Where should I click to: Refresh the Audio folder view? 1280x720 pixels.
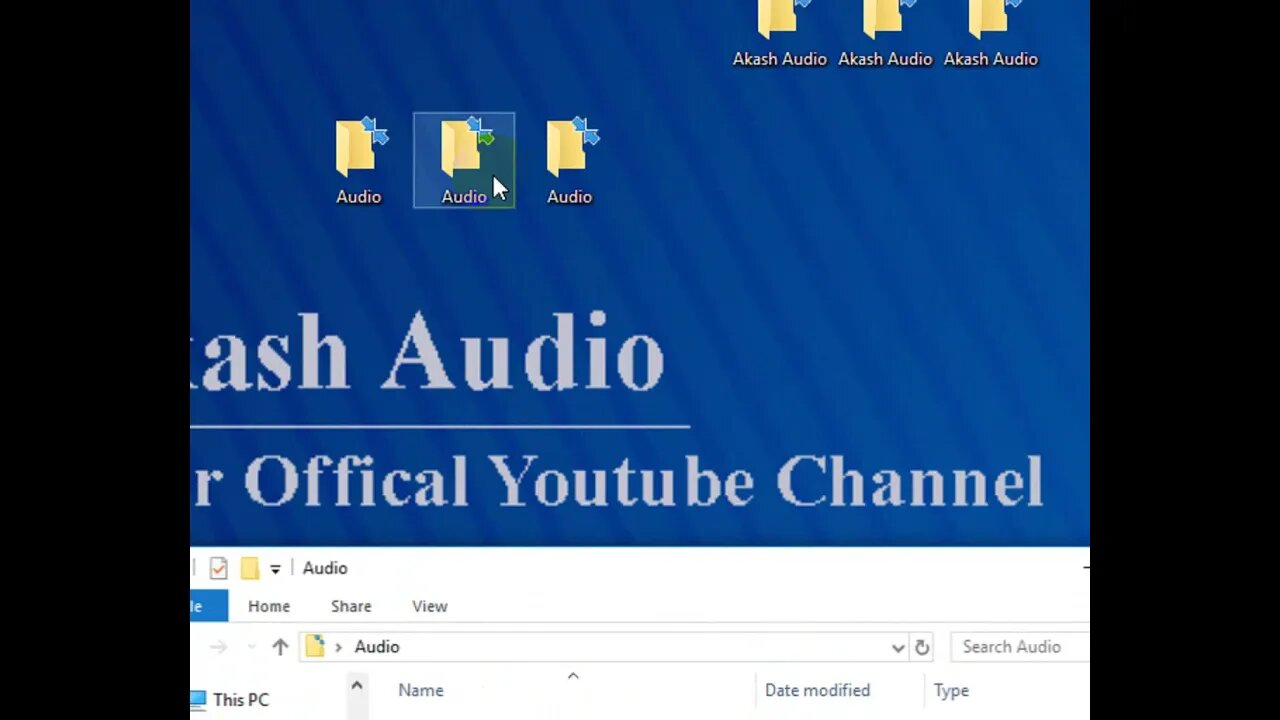[x=922, y=647]
